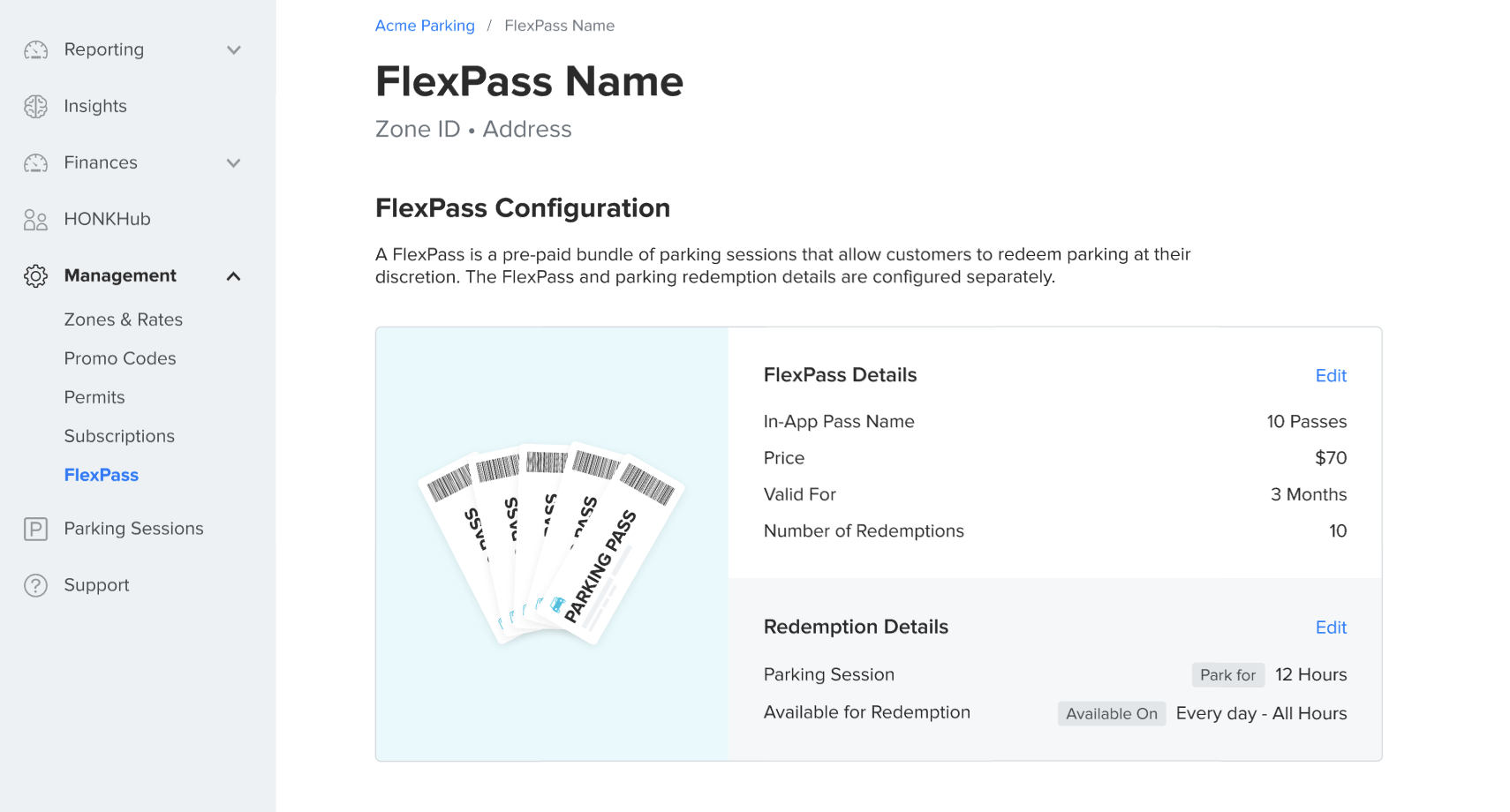Screen dimensions: 1510x812
Task: Click the Insights brain icon
Action: tap(35, 107)
